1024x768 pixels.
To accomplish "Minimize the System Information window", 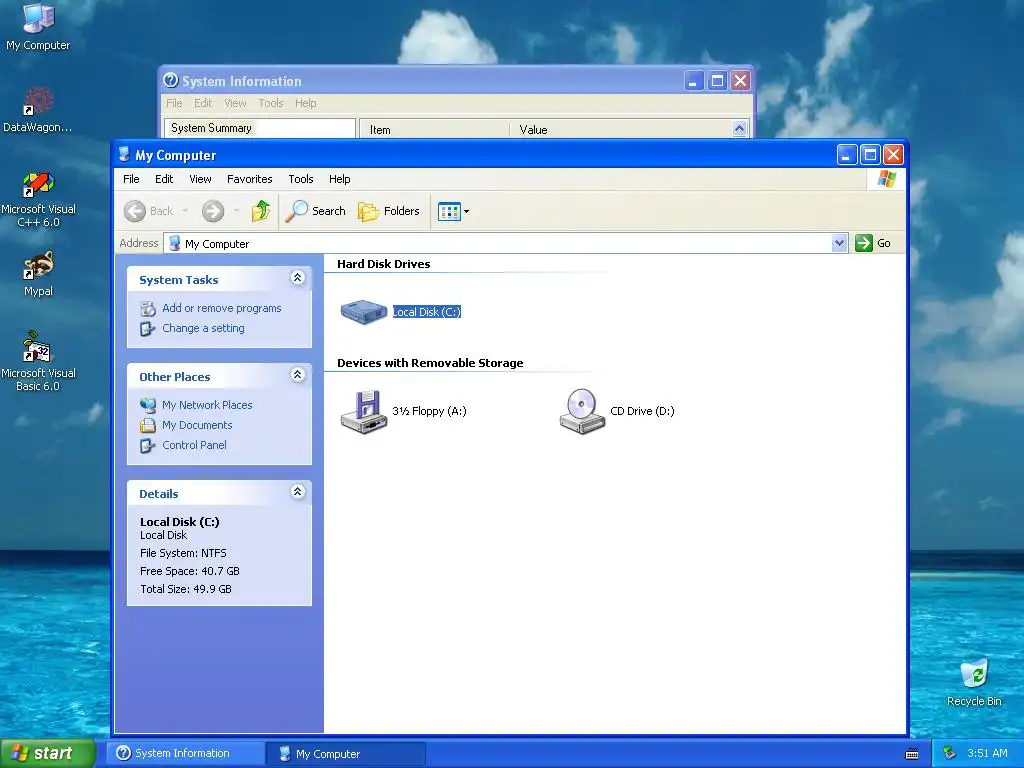I will pyautogui.click(x=694, y=81).
